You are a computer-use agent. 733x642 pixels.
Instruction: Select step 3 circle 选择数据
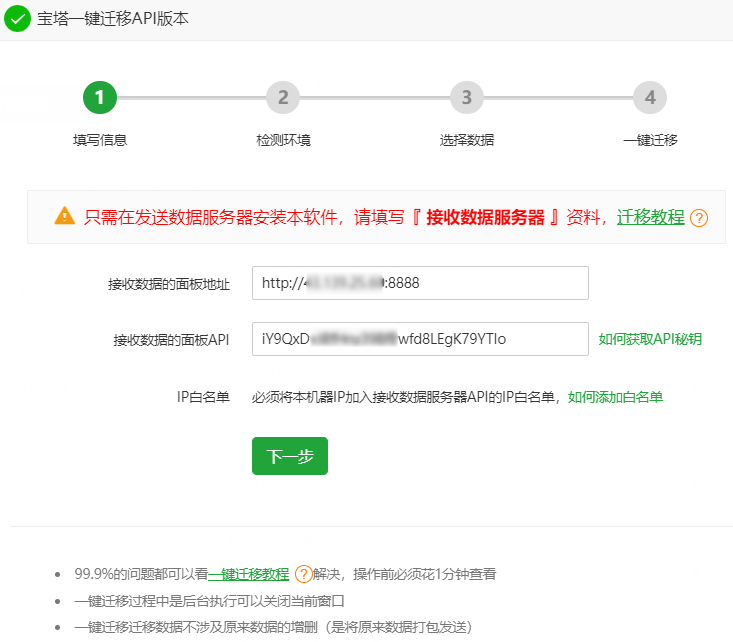click(467, 97)
